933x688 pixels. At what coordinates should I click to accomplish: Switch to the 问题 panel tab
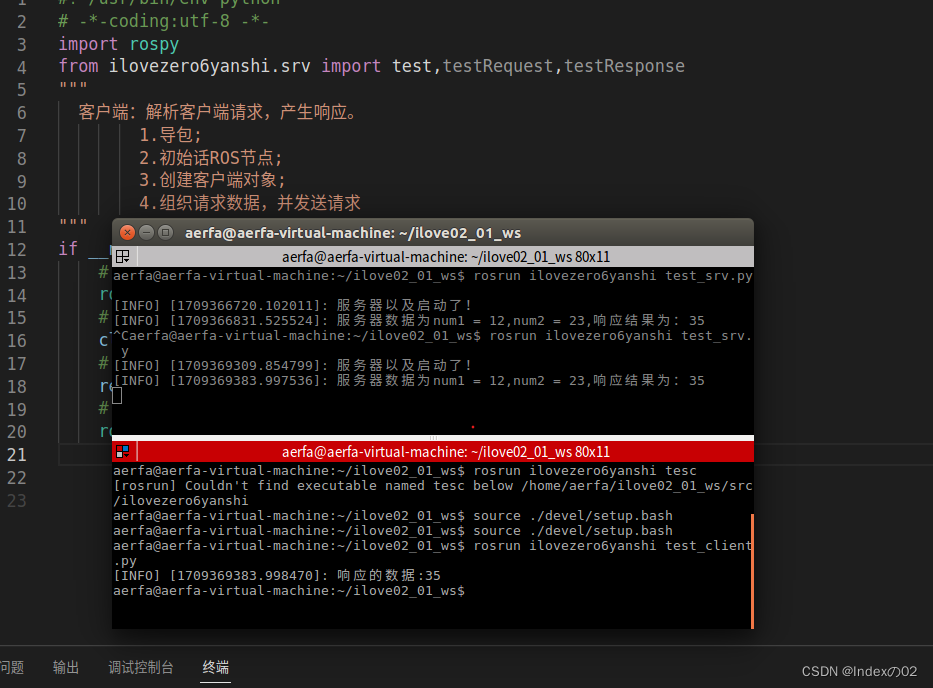tap(12, 667)
